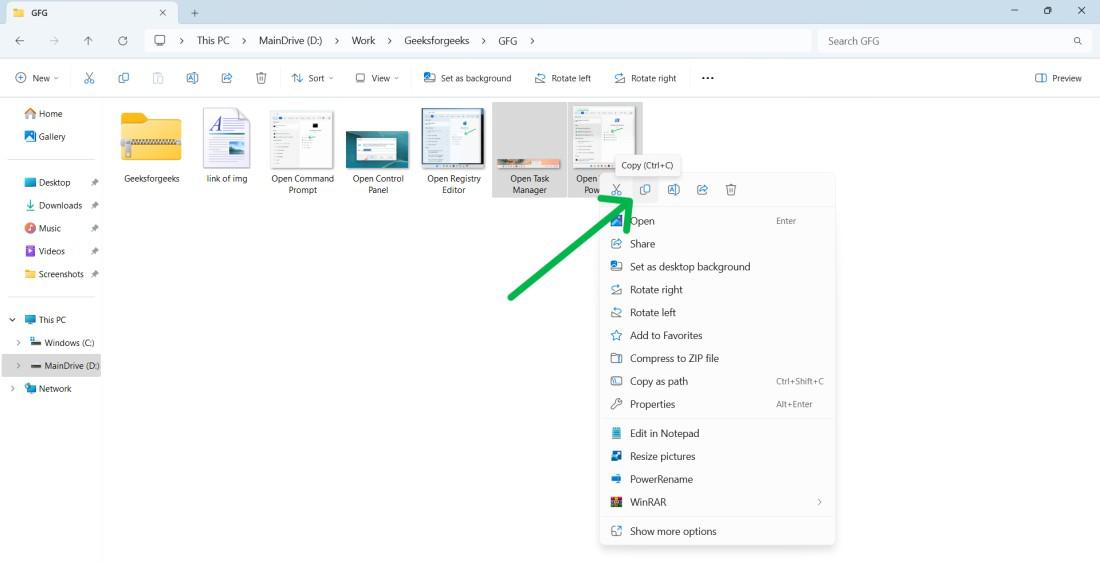Screen dimensions: 1100x563
Task: Open Home in the sidebar
Action: [43, 114]
